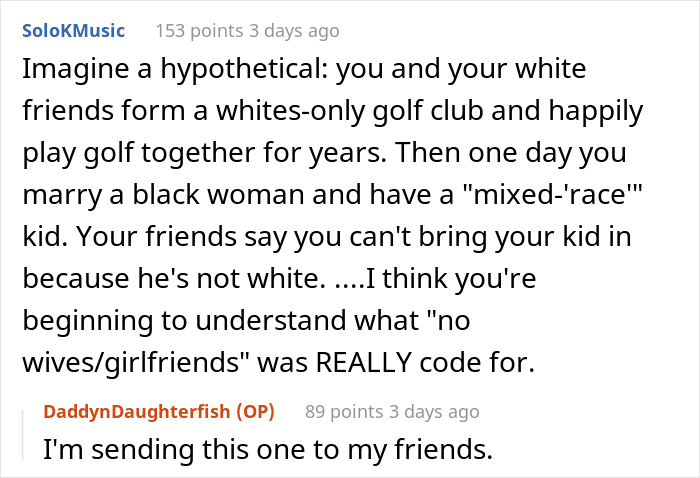The image size is (700, 478).
Task: Click the reply's '3 days ago' timestamp
Action: pyautogui.click(x=433, y=411)
